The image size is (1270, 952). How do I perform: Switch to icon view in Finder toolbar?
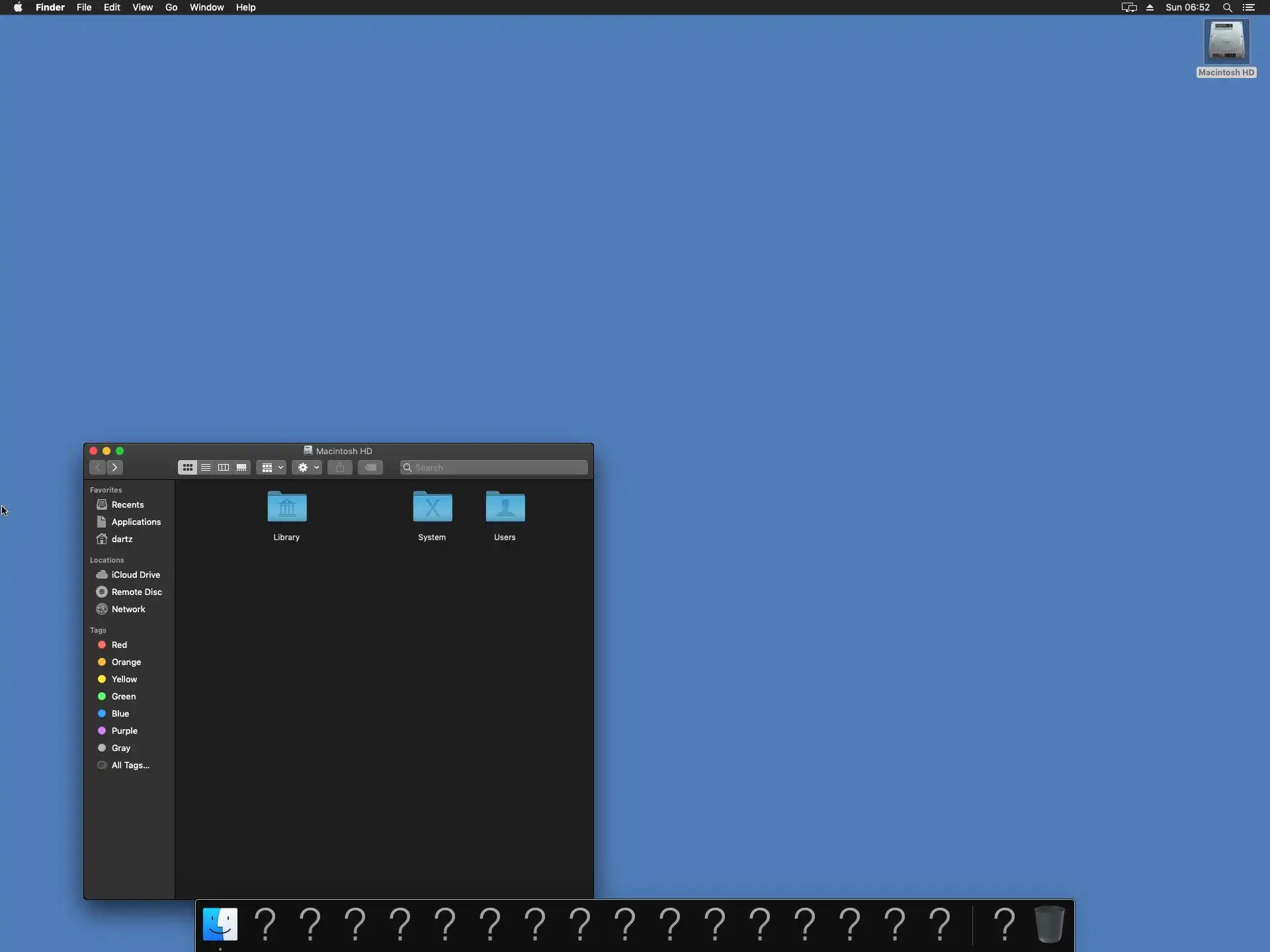pyautogui.click(x=188, y=467)
